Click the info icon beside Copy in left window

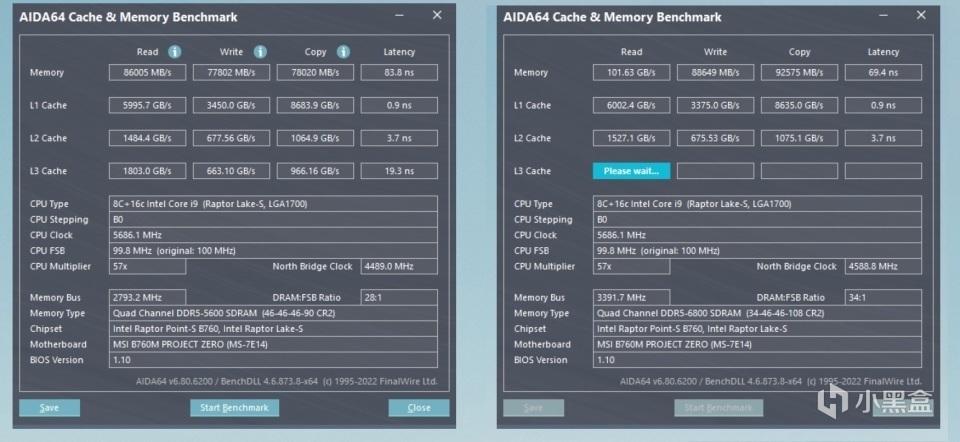343,52
